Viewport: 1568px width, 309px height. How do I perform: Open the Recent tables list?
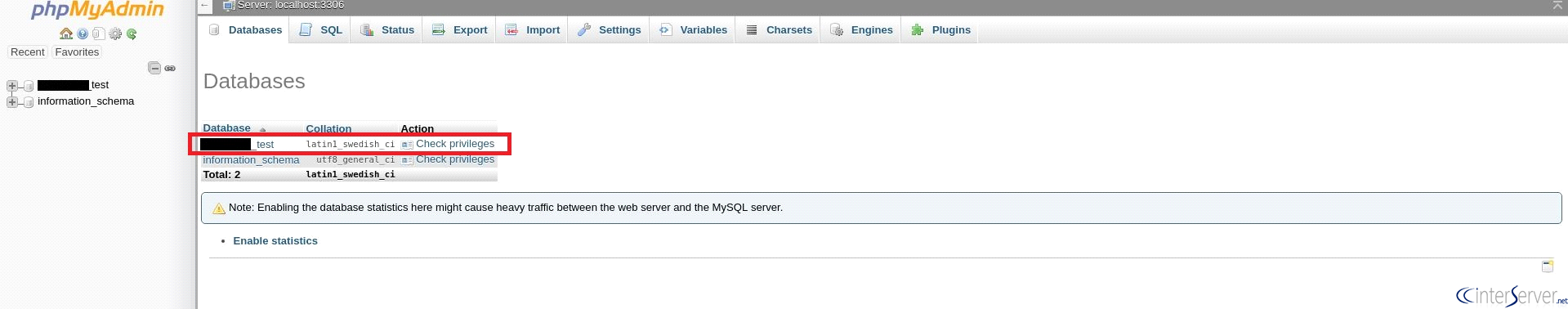[x=28, y=51]
